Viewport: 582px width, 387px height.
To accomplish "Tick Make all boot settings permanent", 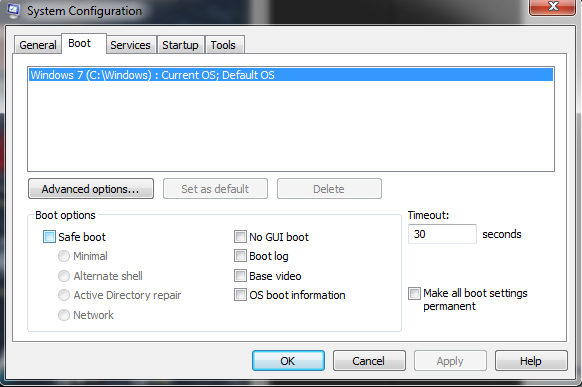I will [x=414, y=293].
